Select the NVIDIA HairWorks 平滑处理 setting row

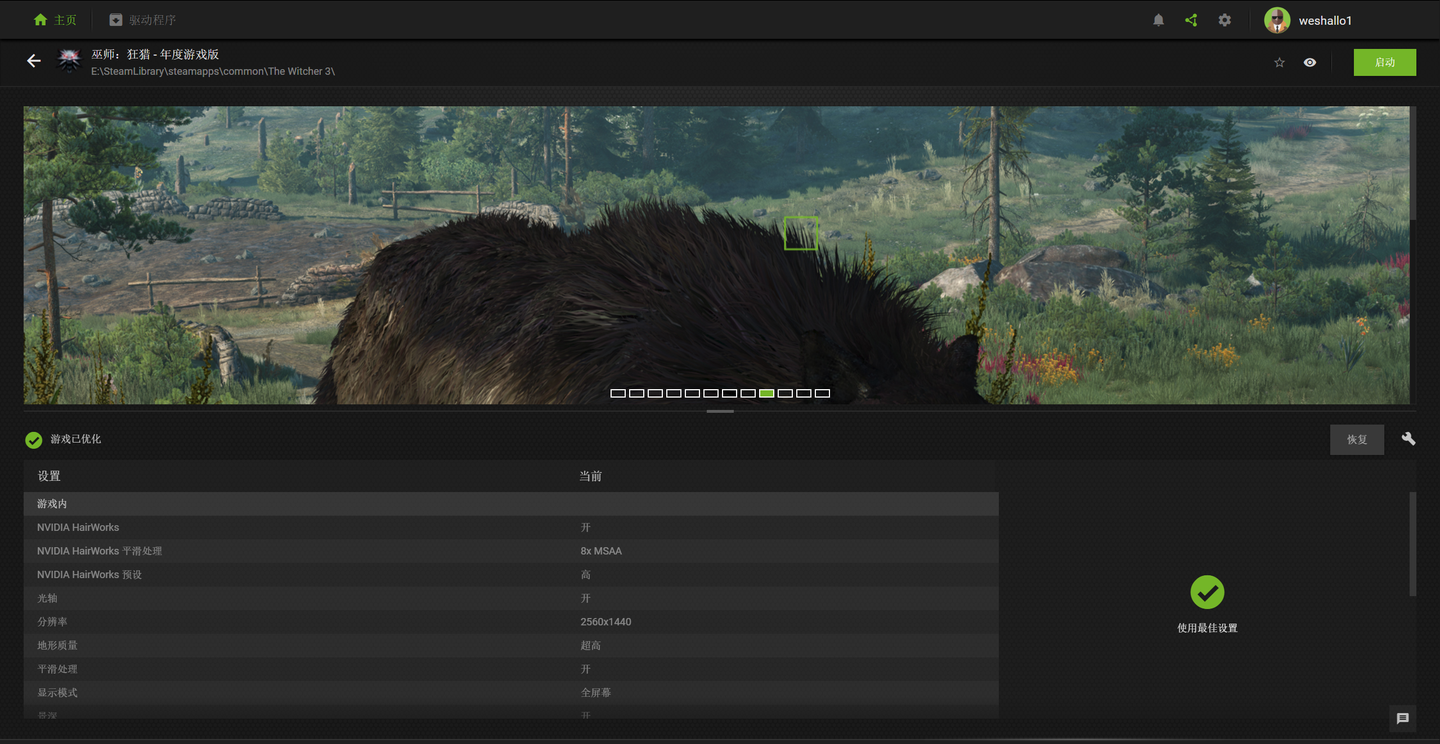pyautogui.click(x=511, y=551)
